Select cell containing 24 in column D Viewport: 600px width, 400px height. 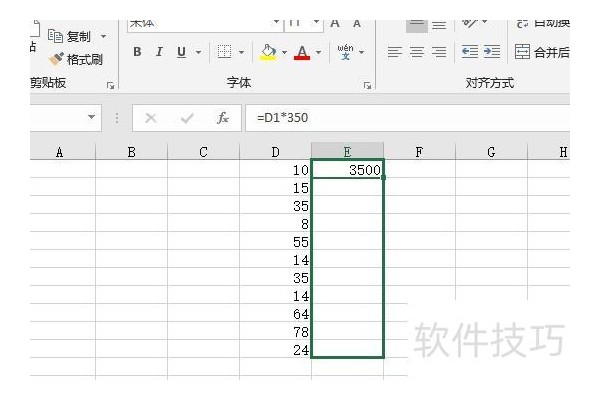coord(275,349)
